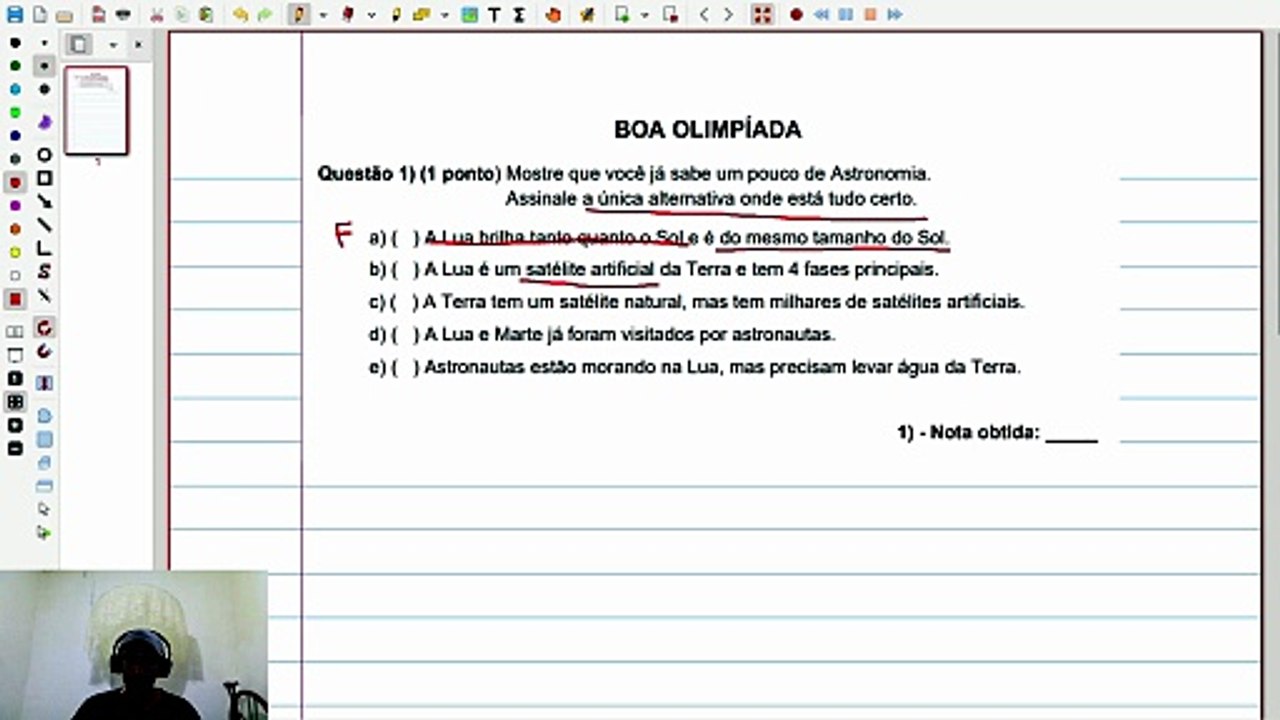Screen dimensions: 1280x720
Task: Pick the bright green pen color
Action: [15, 113]
